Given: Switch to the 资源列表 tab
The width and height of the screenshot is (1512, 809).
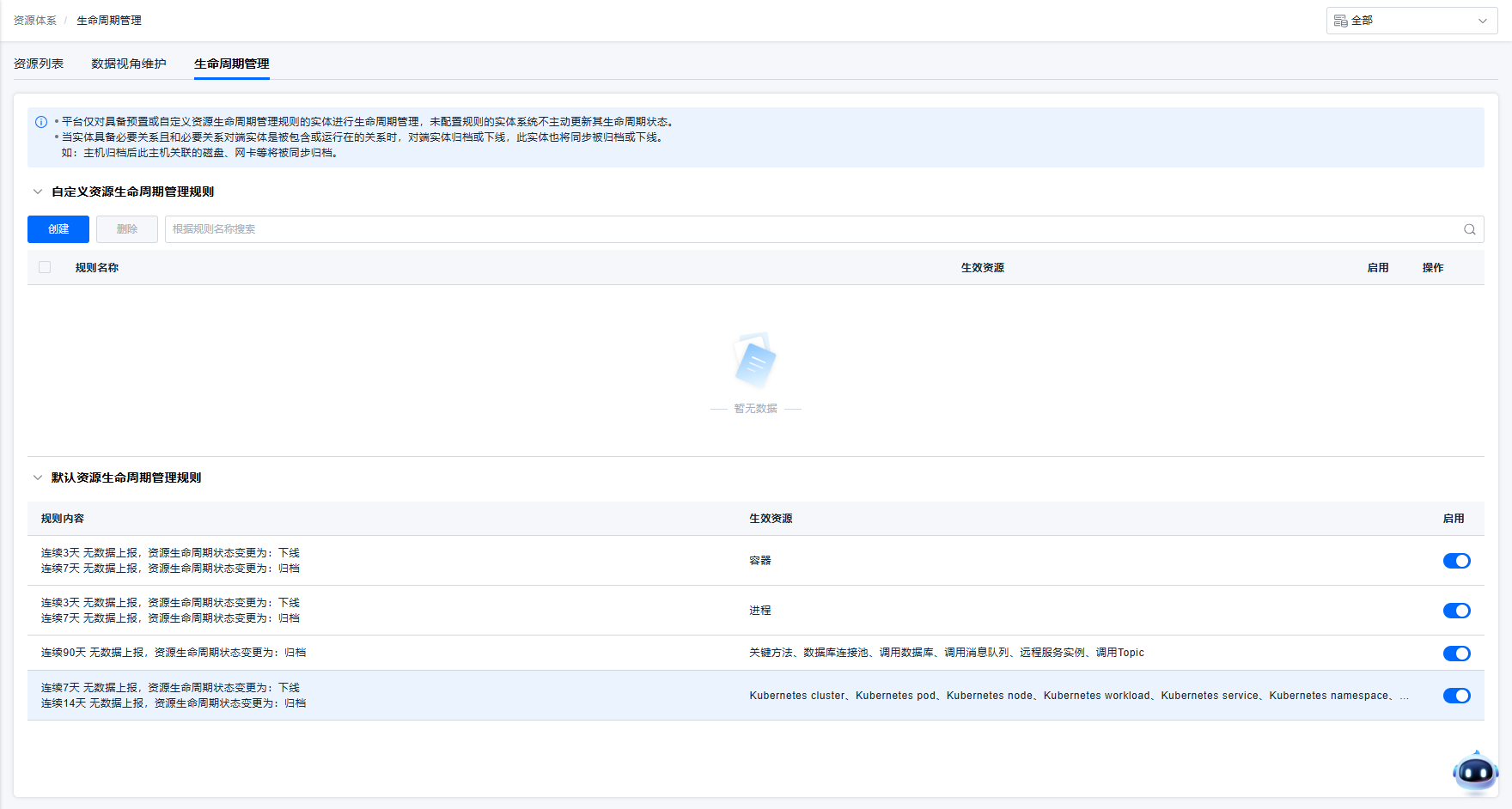Looking at the screenshot, I should [39, 64].
